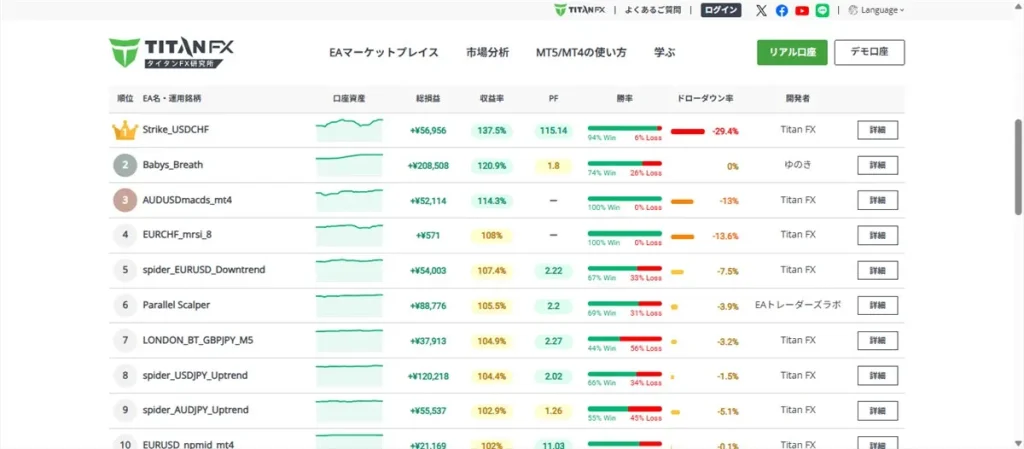Open 詳細 for spider_AUDJPY_Uptrend

(877, 411)
